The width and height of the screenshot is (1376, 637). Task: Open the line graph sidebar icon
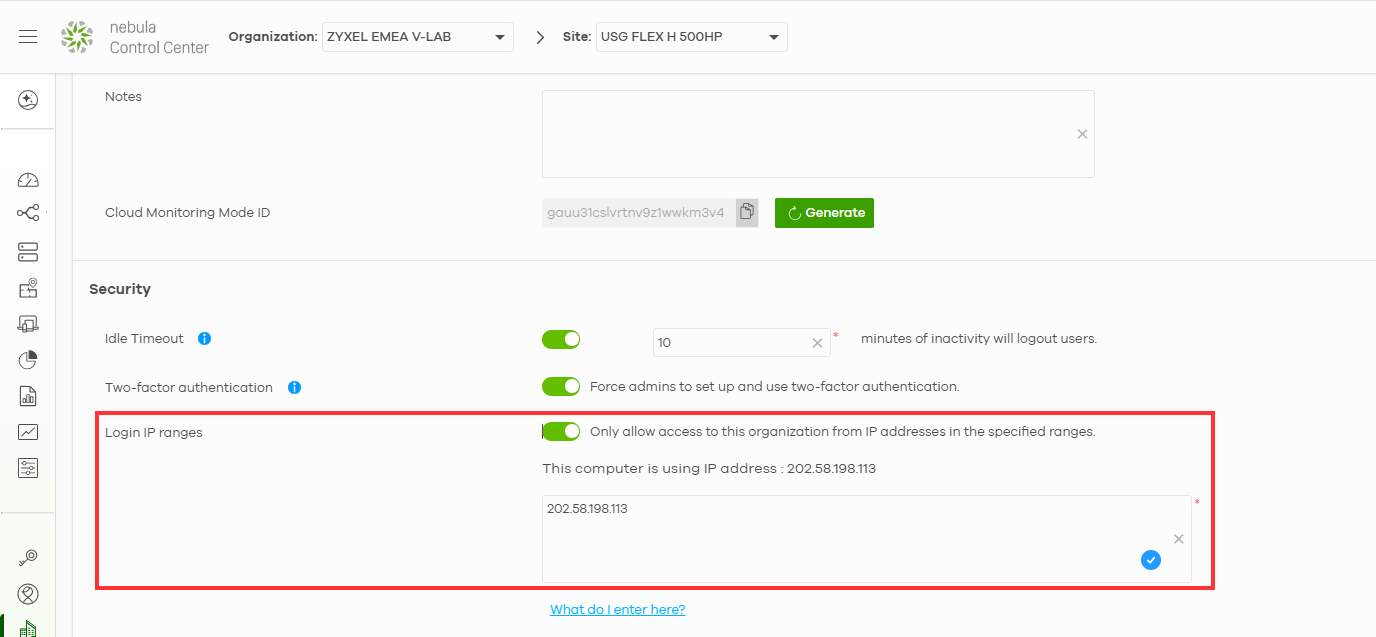coord(28,432)
